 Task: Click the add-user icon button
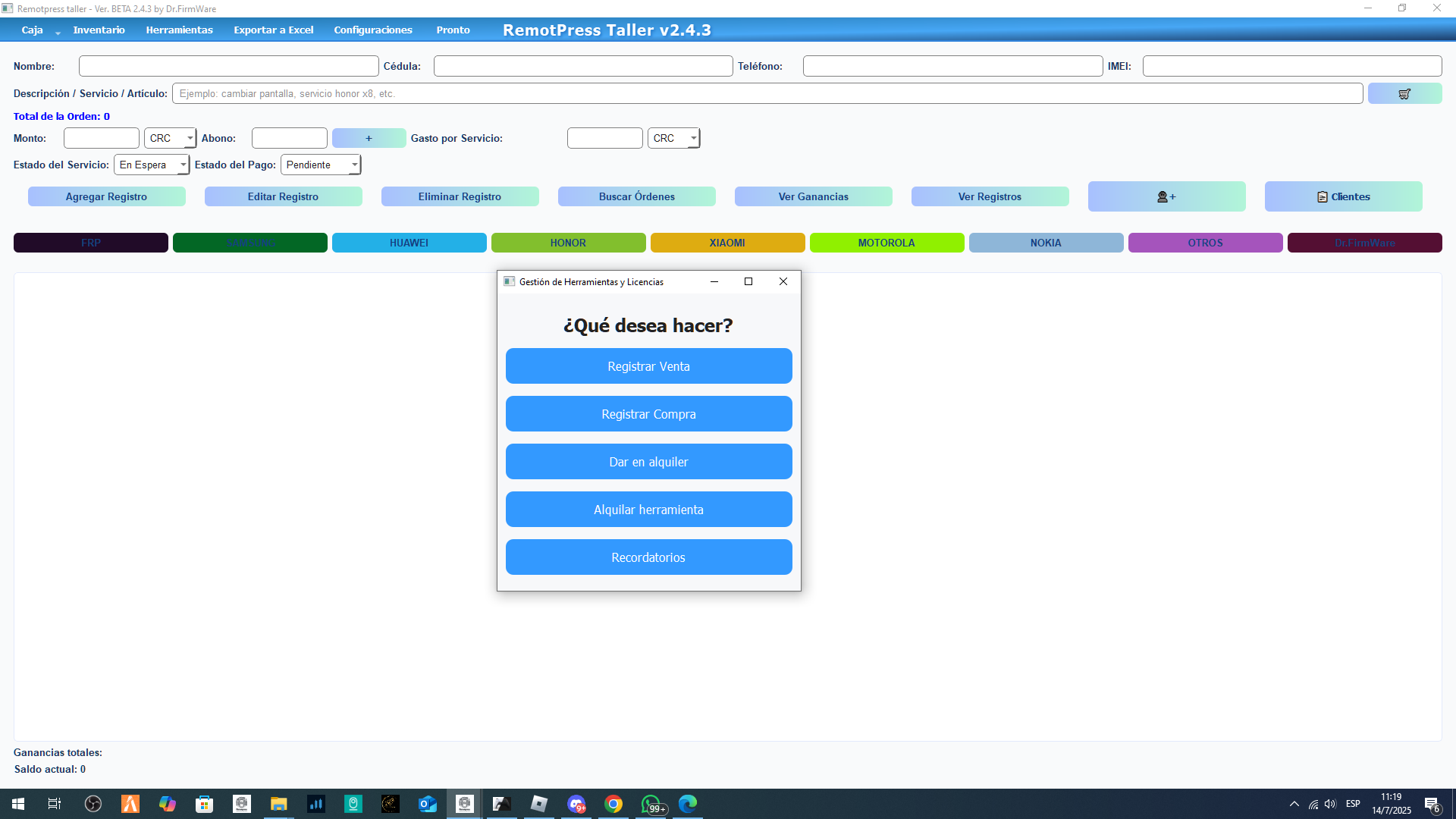[1166, 196]
